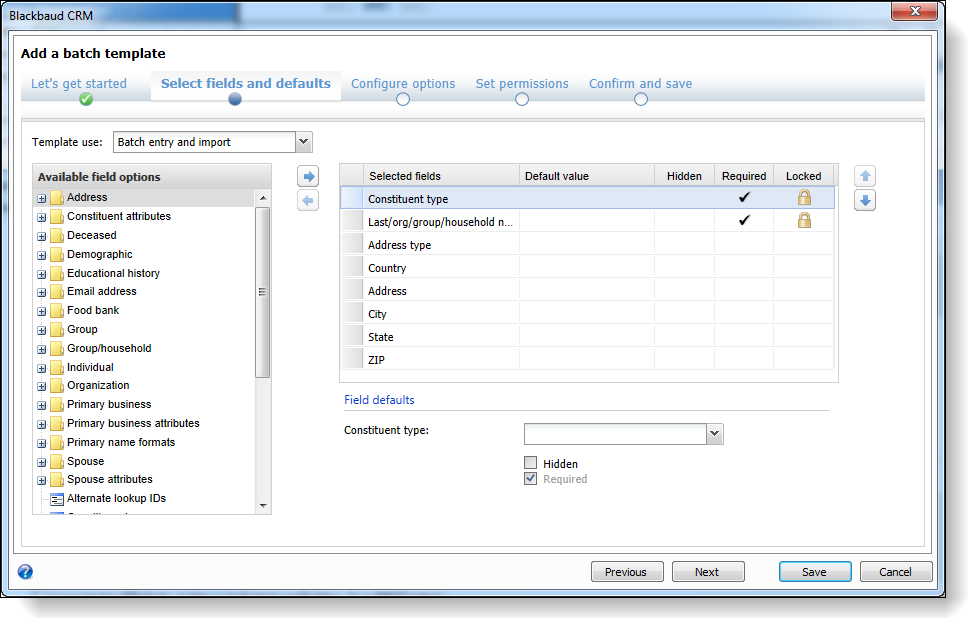
Task: Click the Next button
Action: 708,572
